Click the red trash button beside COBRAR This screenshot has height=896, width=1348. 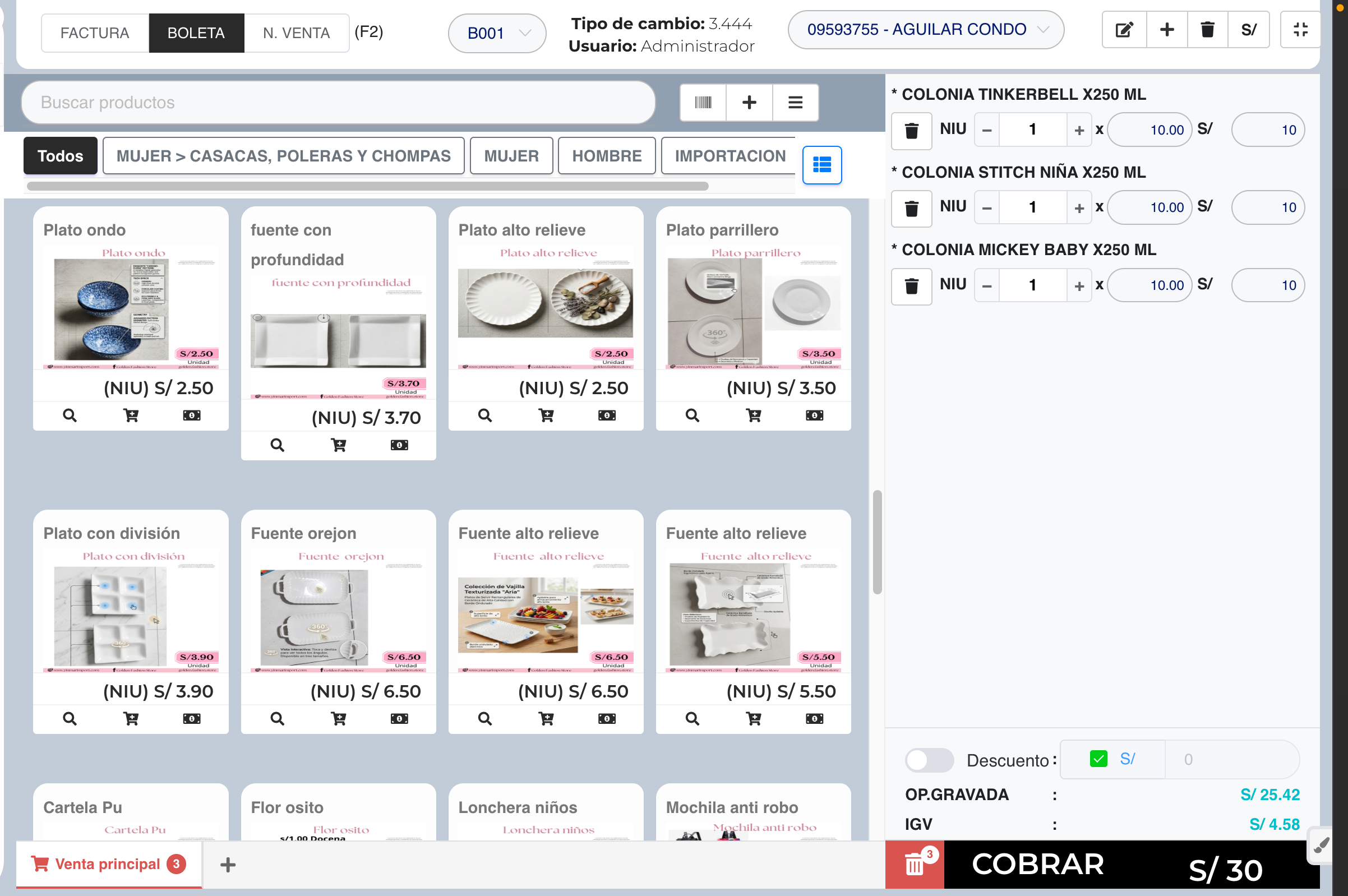(x=914, y=864)
